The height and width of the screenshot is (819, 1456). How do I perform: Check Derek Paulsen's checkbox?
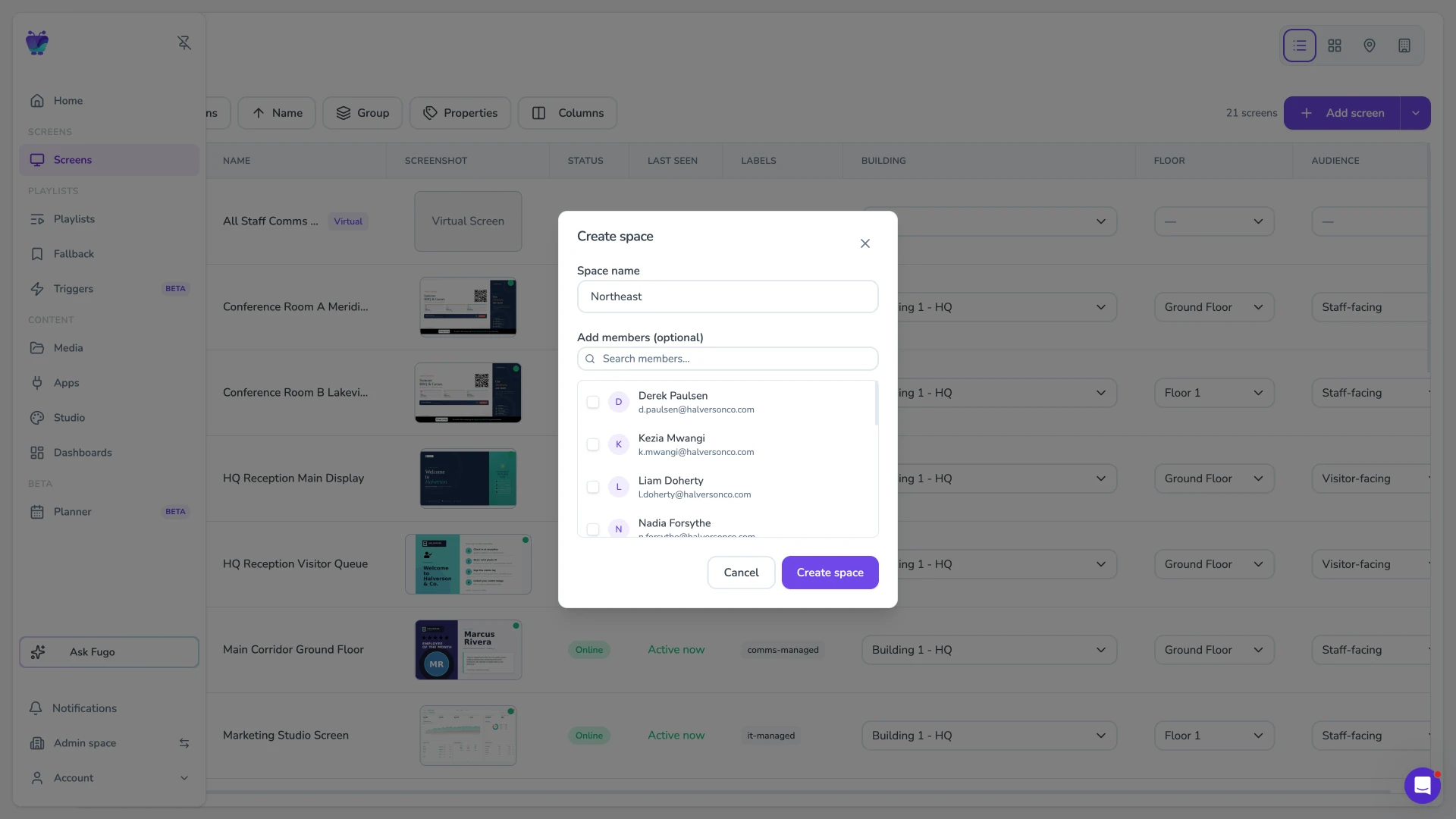tap(593, 402)
